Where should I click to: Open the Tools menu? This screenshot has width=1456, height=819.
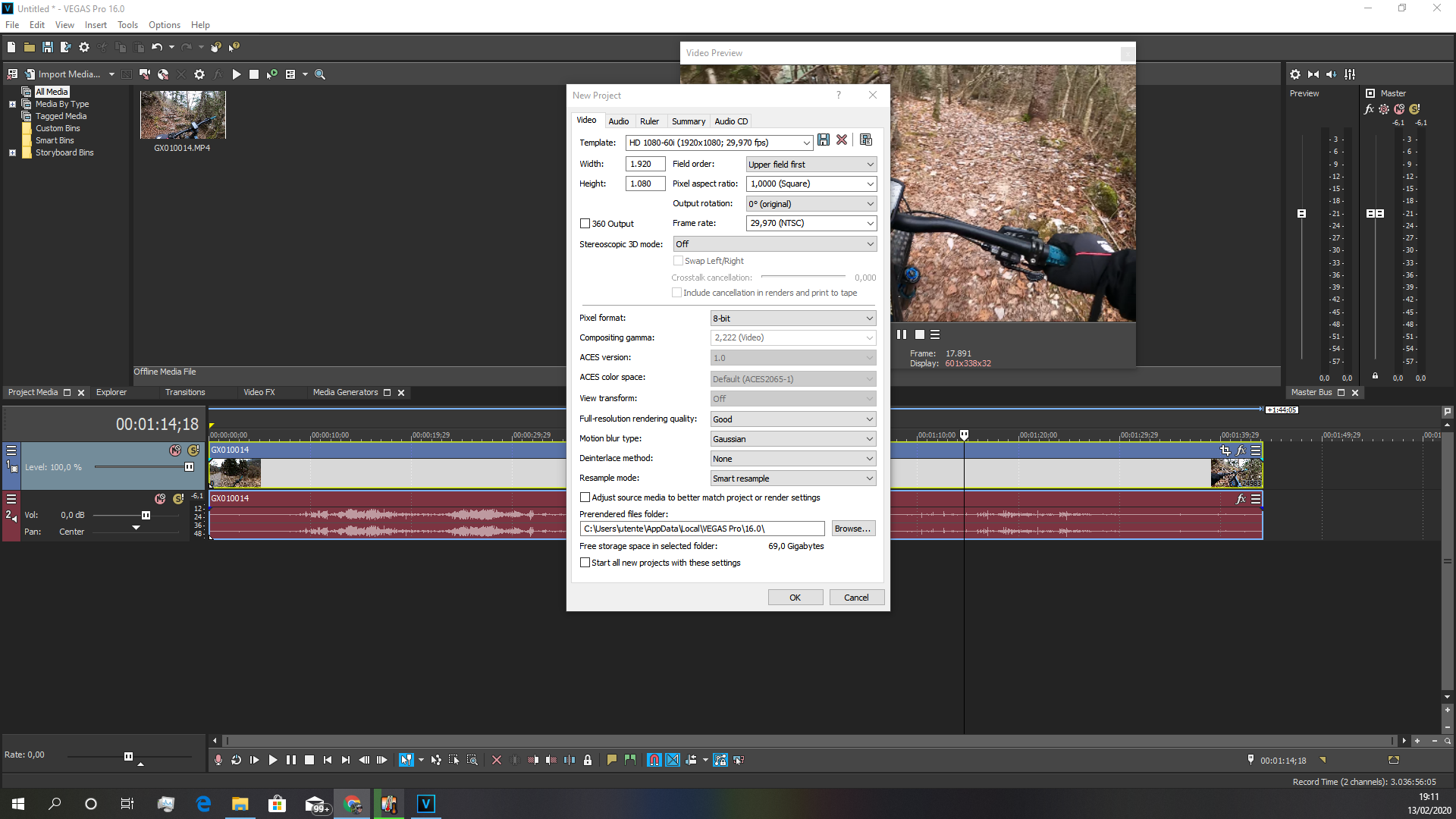[x=127, y=25]
